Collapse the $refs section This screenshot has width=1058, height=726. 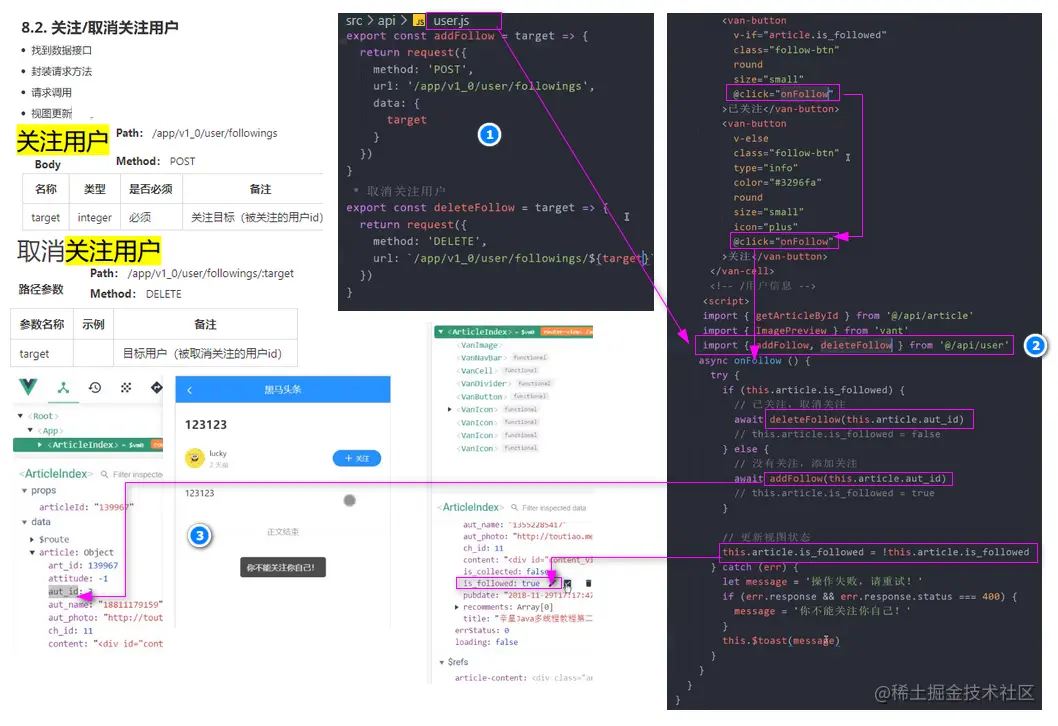(441, 662)
